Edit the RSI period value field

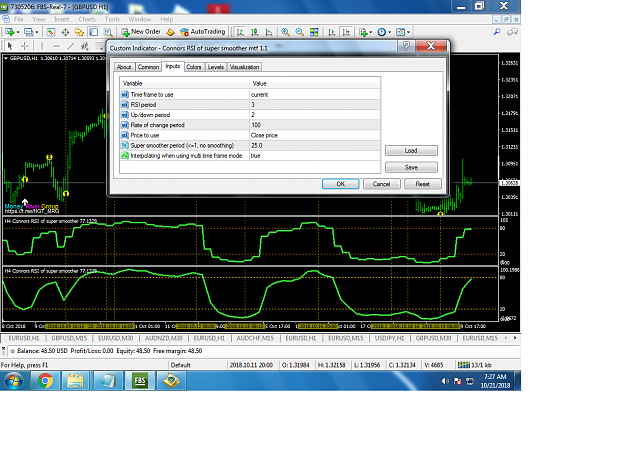[314, 104]
